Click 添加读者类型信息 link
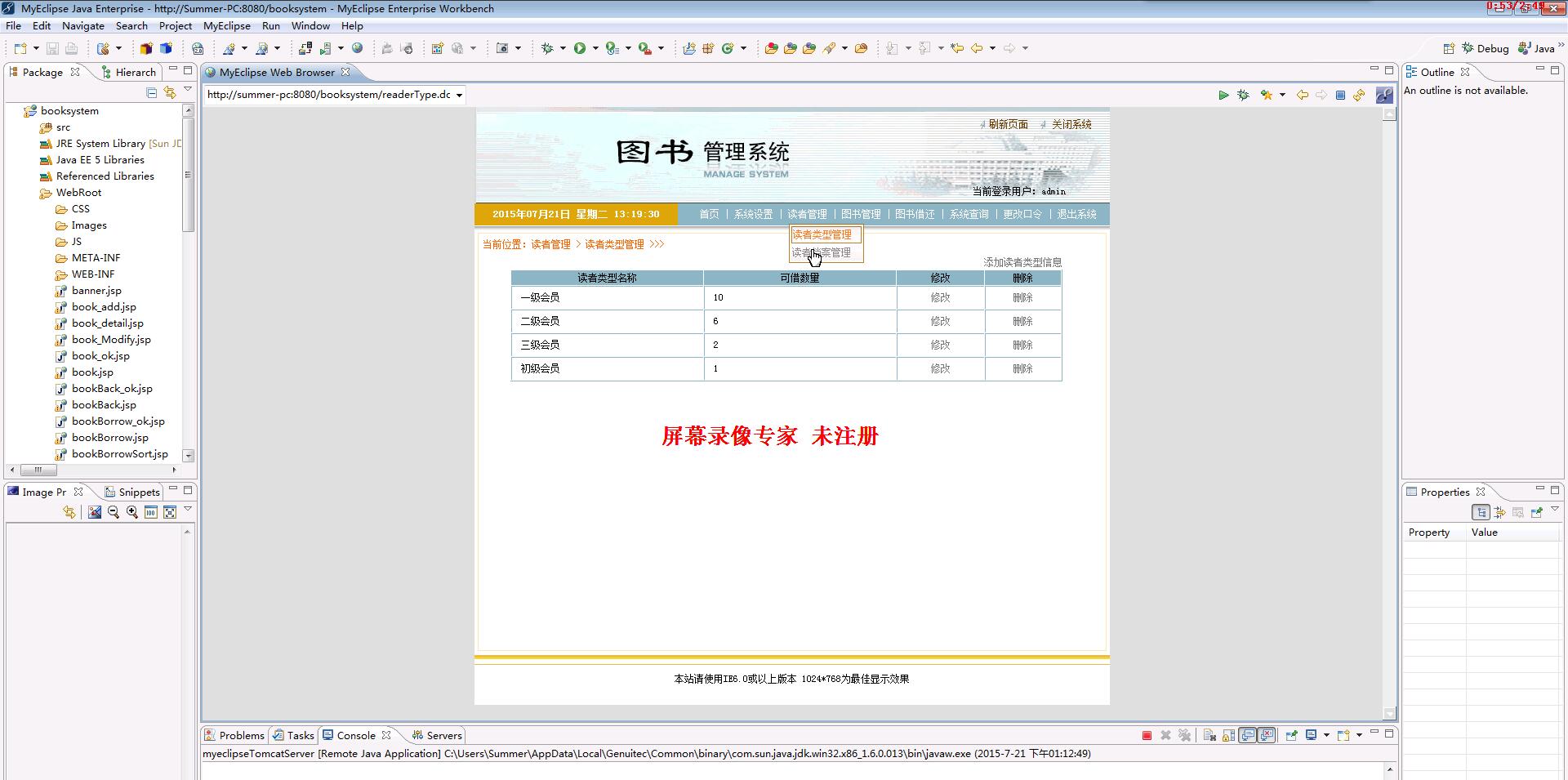Viewport: 1568px width, 780px height. [1022, 262]
